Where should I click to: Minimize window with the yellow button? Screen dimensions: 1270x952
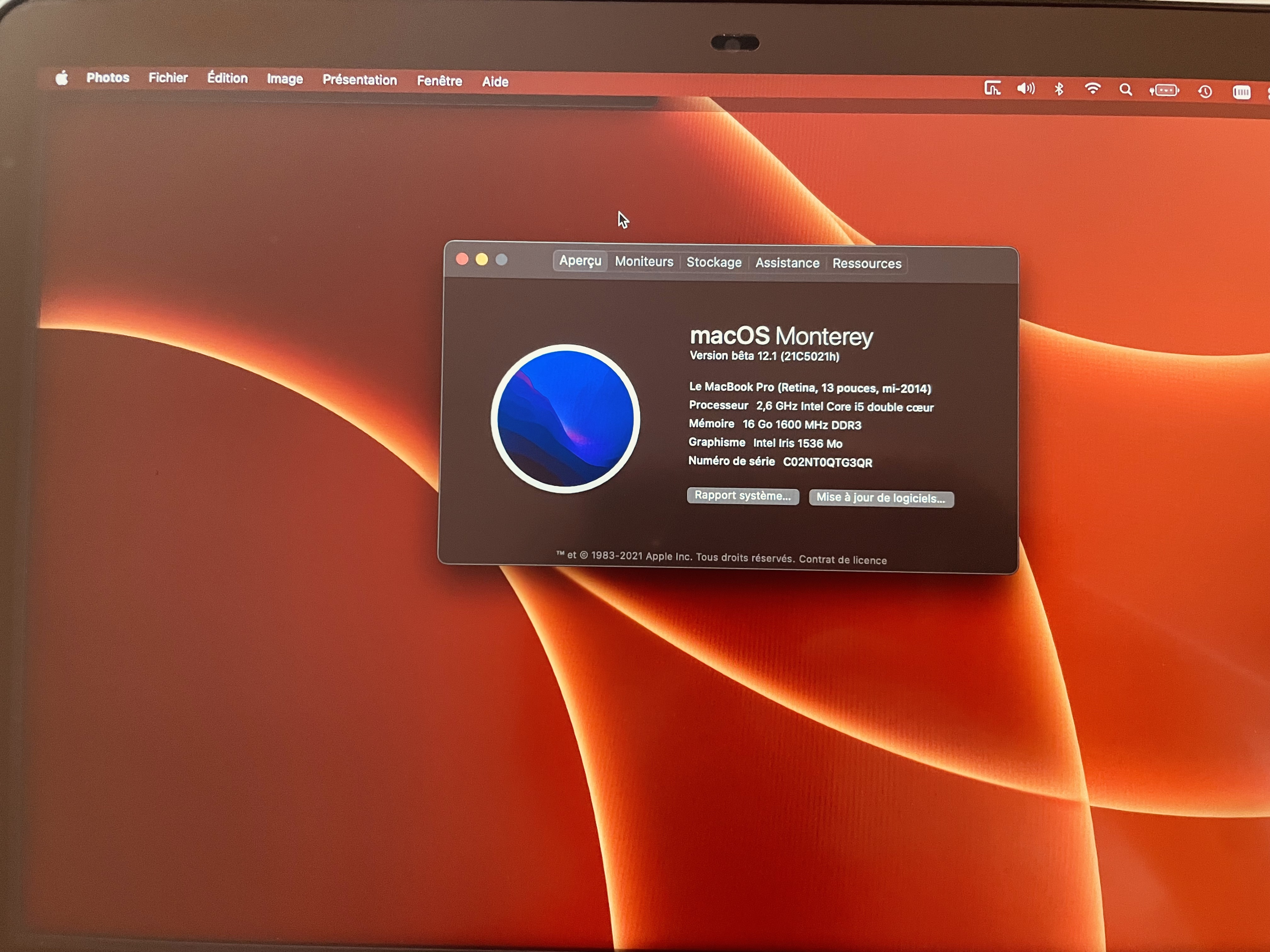click(x=482, y=259)
